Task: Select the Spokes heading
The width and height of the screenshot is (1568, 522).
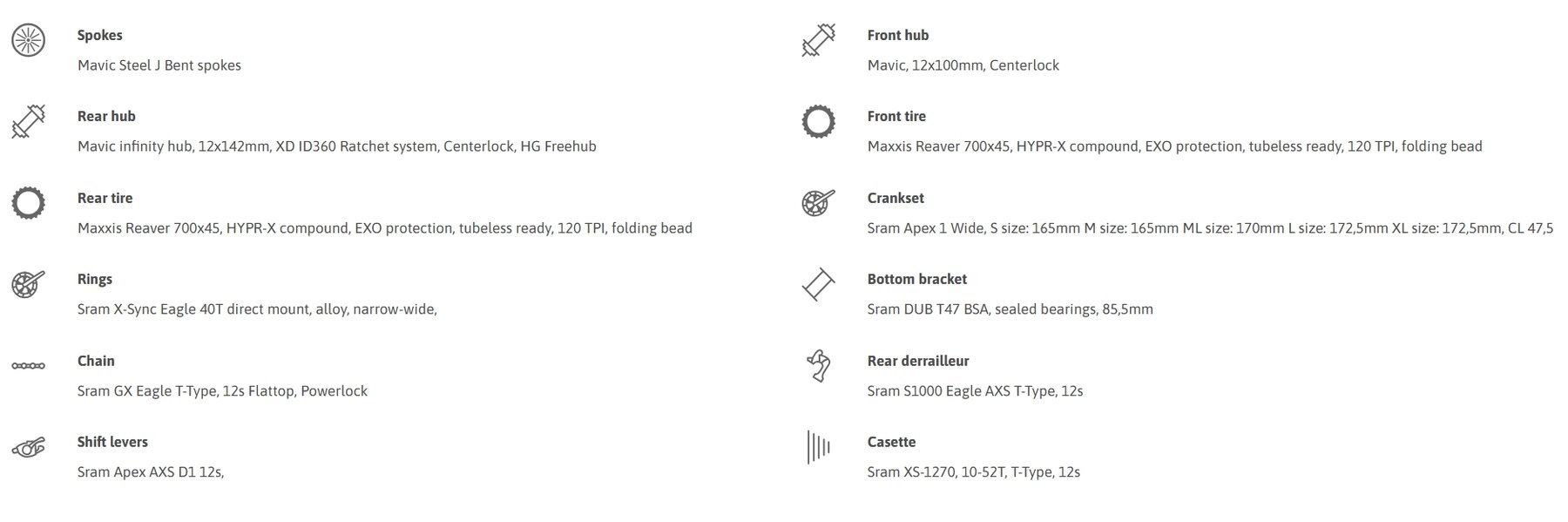Action: tap(99, 36)
